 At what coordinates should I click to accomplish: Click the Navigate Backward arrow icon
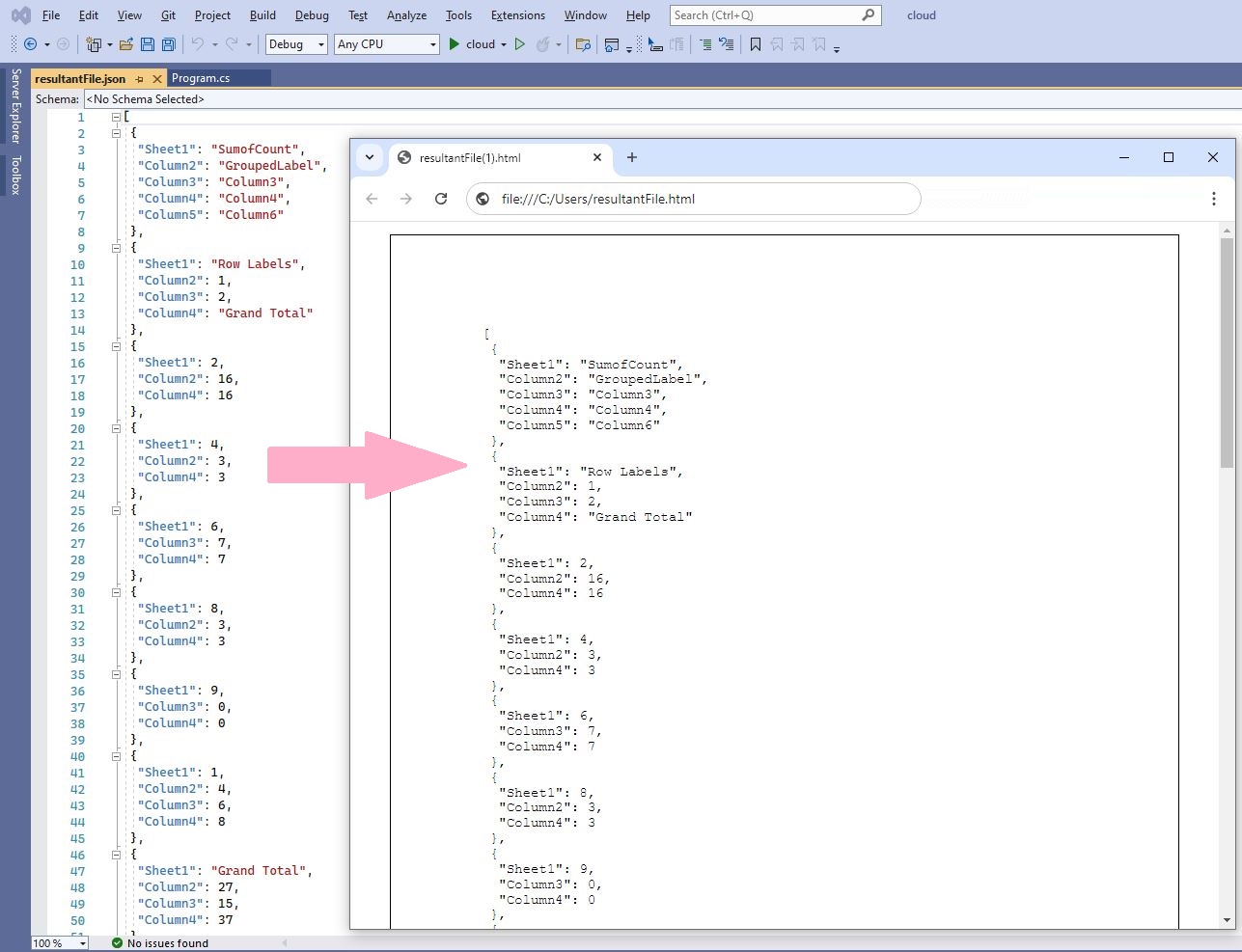[31, 44]
